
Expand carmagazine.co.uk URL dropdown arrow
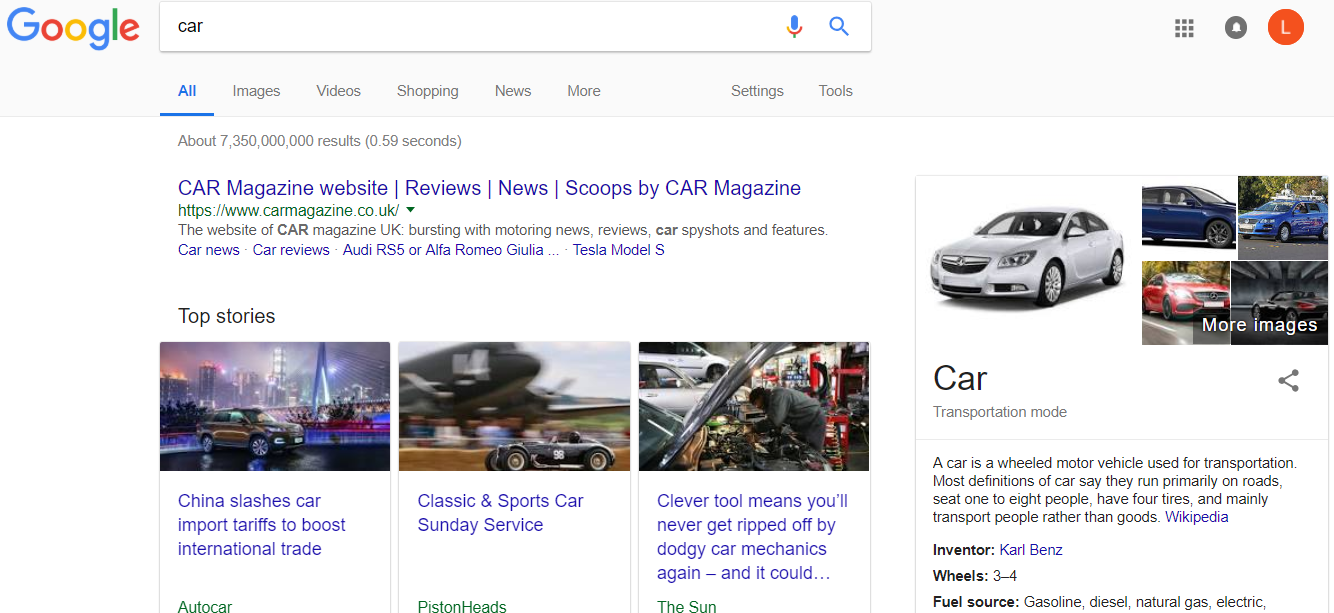(x=411, y=210)
